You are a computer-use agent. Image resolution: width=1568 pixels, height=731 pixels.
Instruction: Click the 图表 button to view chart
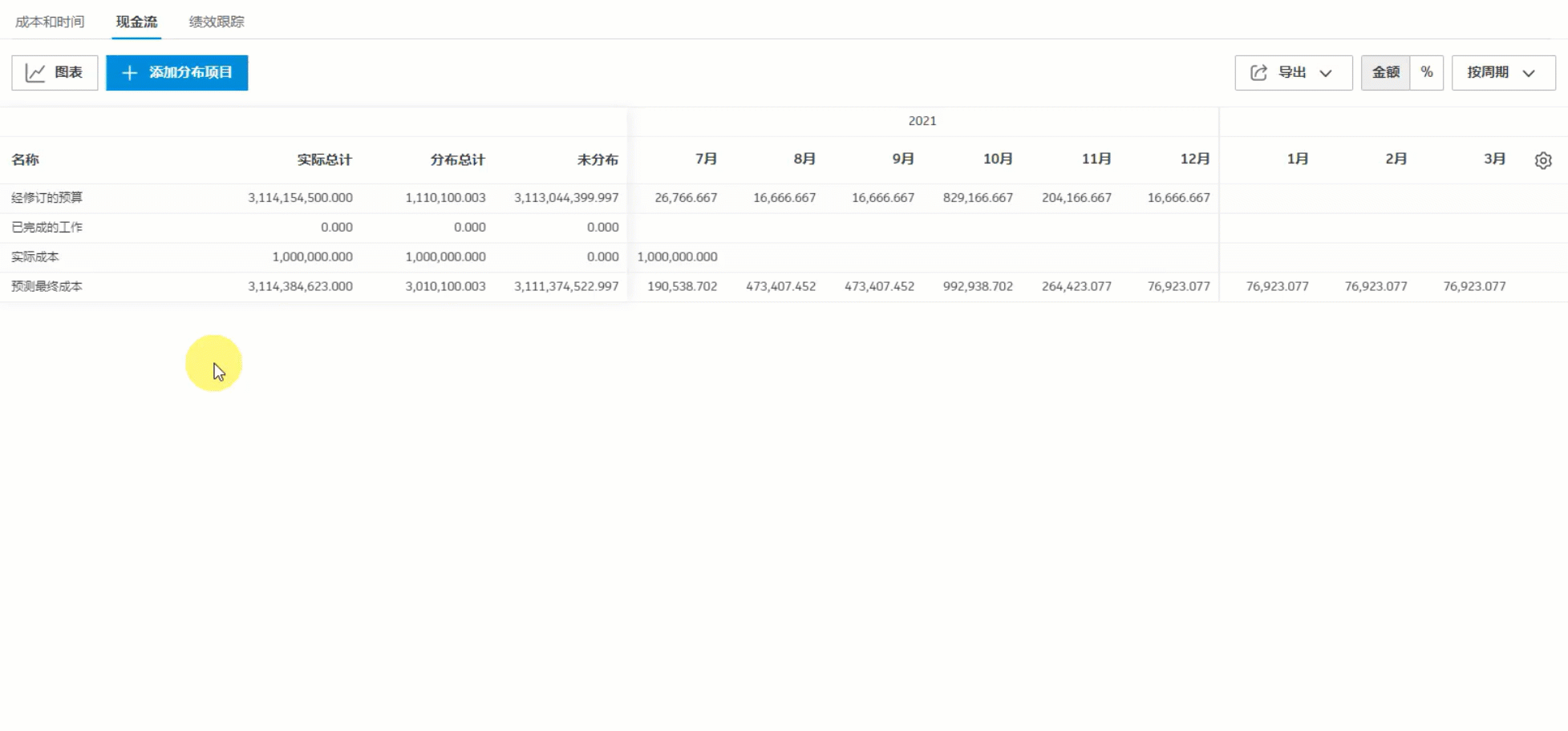pos(54,71)
